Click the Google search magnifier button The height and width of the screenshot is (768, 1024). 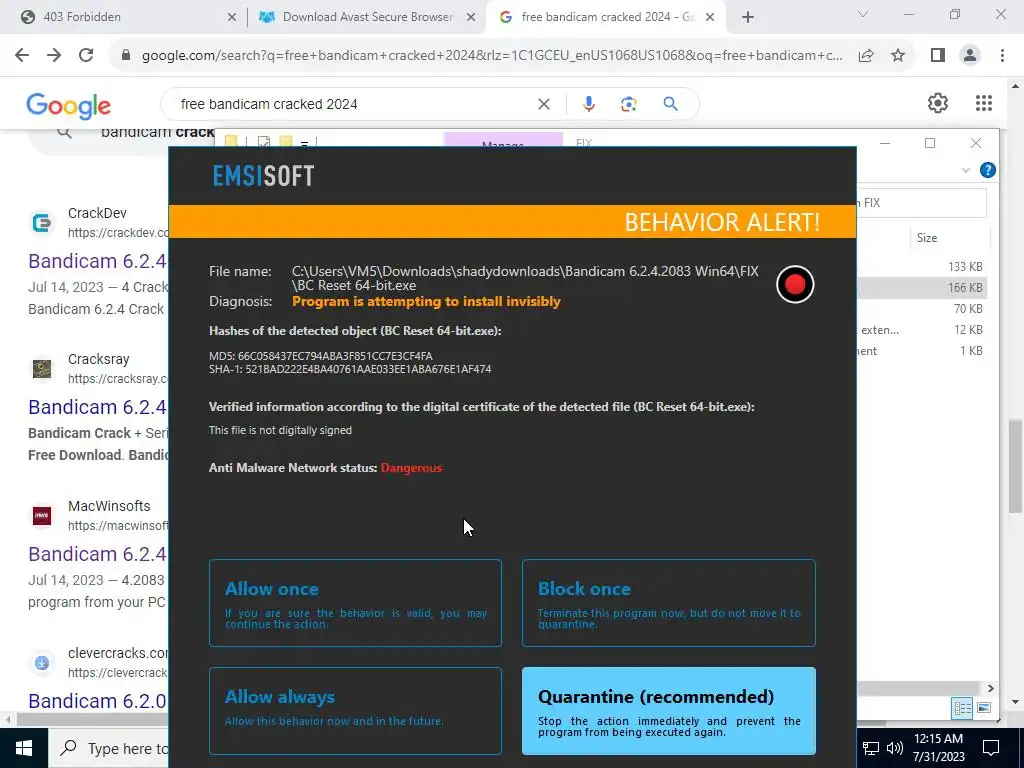670,104
